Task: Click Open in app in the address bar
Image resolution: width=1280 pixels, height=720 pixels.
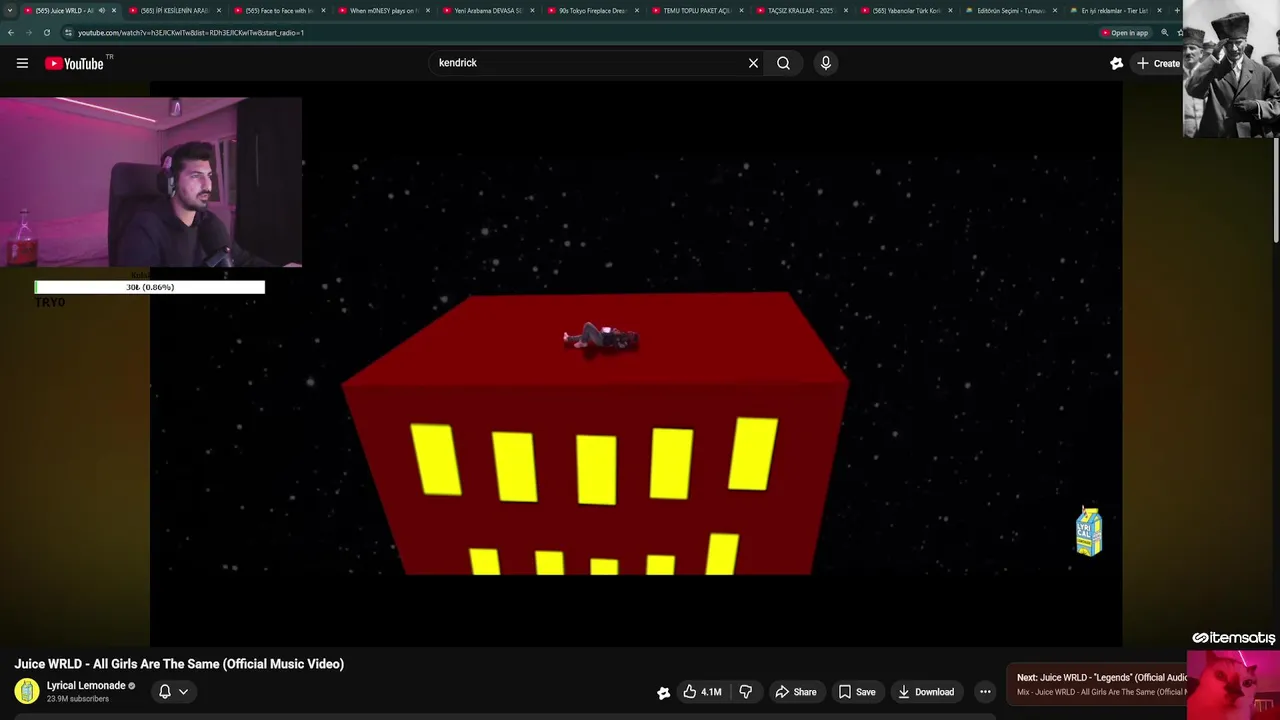Action: (1124, 33)
